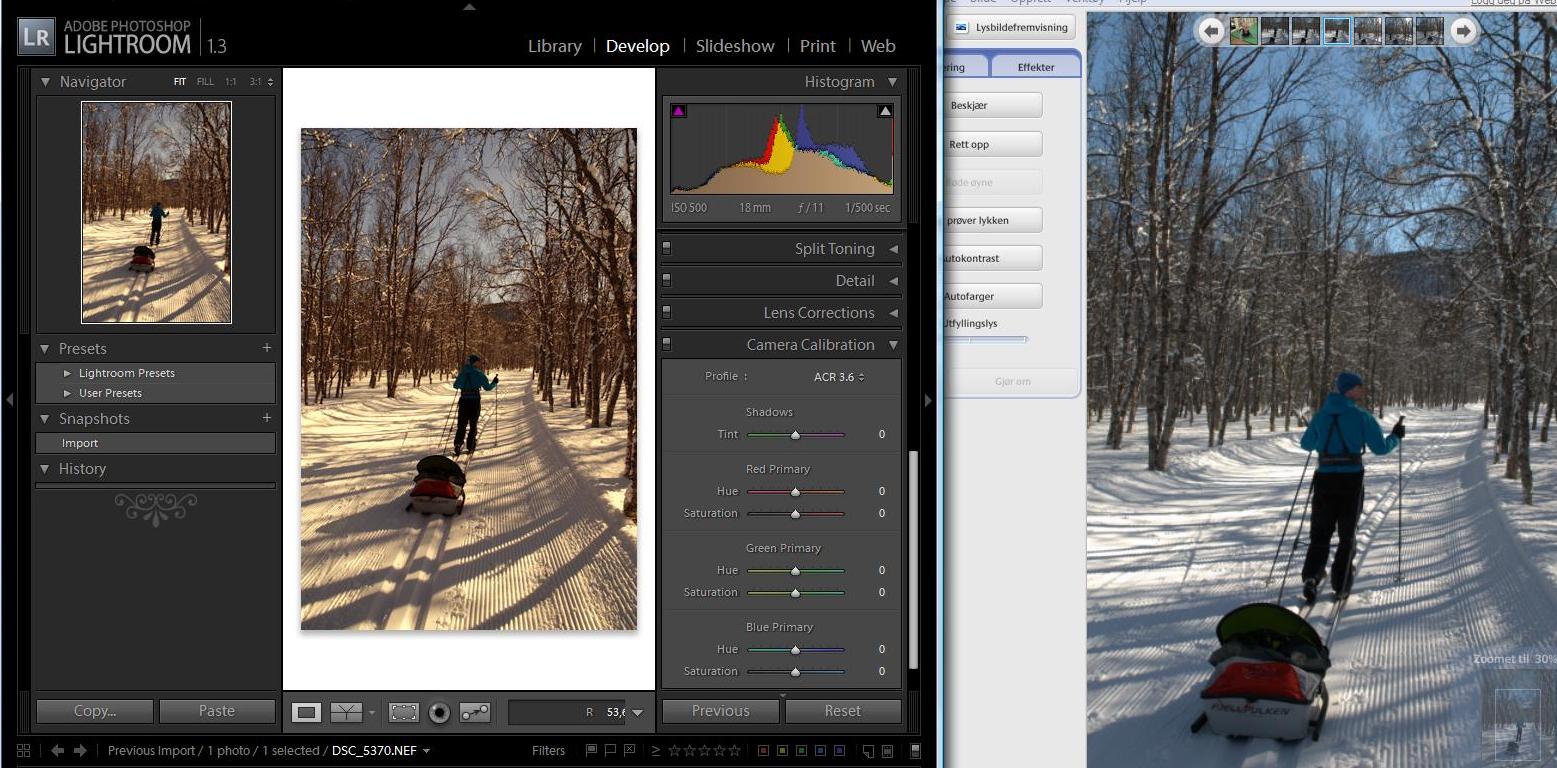The image size is (1557, 768).
Task: Go back using the filmstrip left arrow
Action: 57,750
